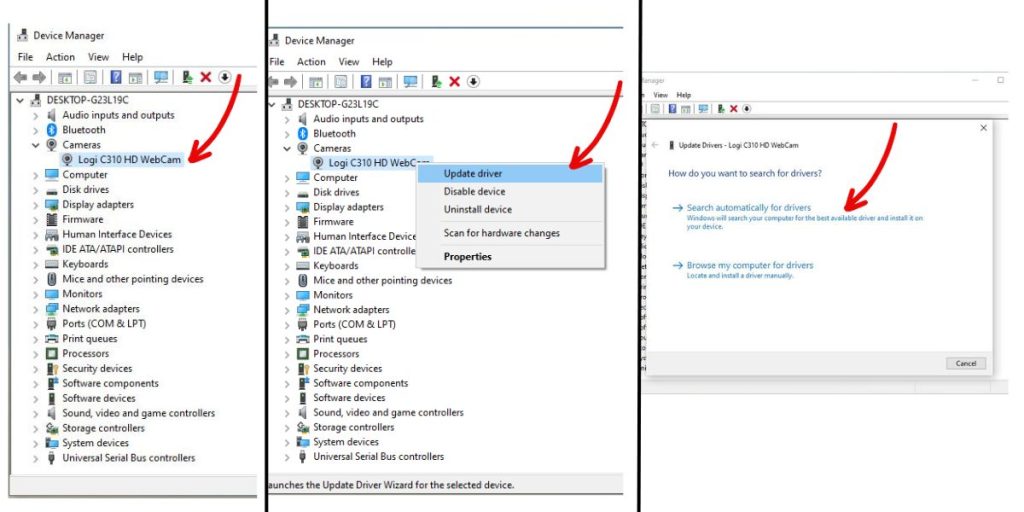Click Search automatically for drivers link
This screenshot has height=512, width=1024.
coord(748,208)
